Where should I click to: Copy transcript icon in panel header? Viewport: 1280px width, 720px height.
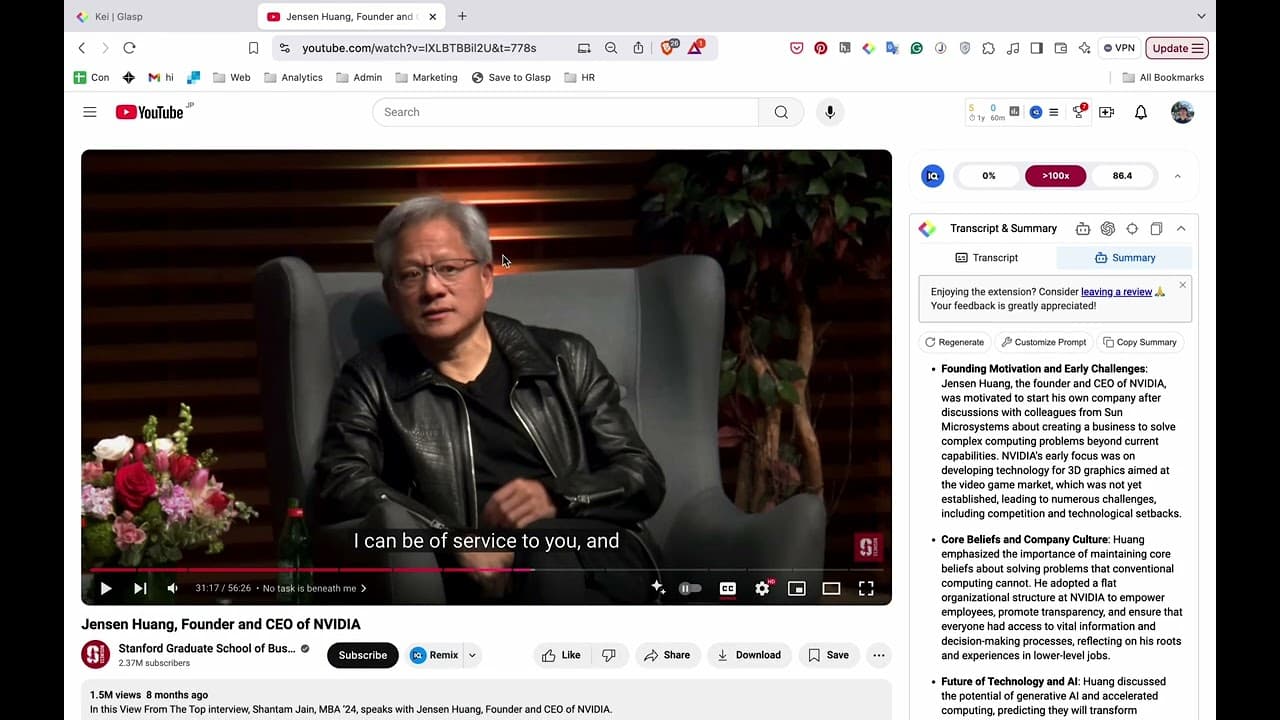point(1156,229)
